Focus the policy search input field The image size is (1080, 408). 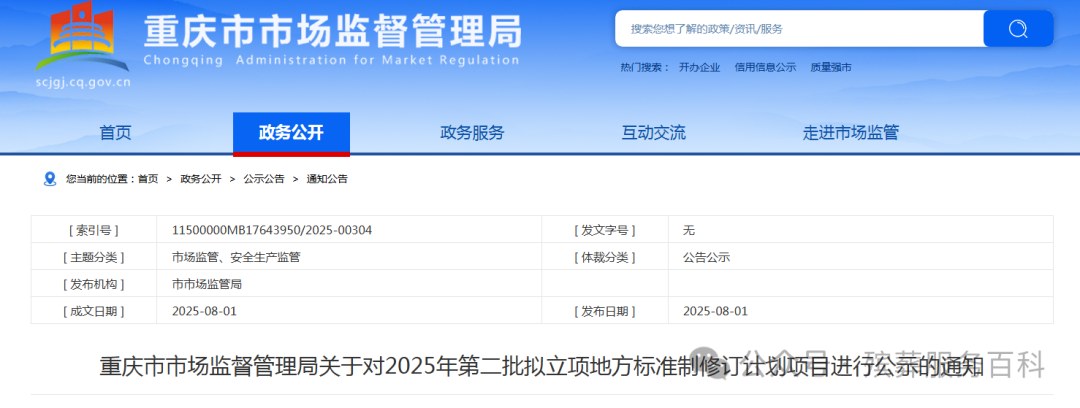(799, 29)
